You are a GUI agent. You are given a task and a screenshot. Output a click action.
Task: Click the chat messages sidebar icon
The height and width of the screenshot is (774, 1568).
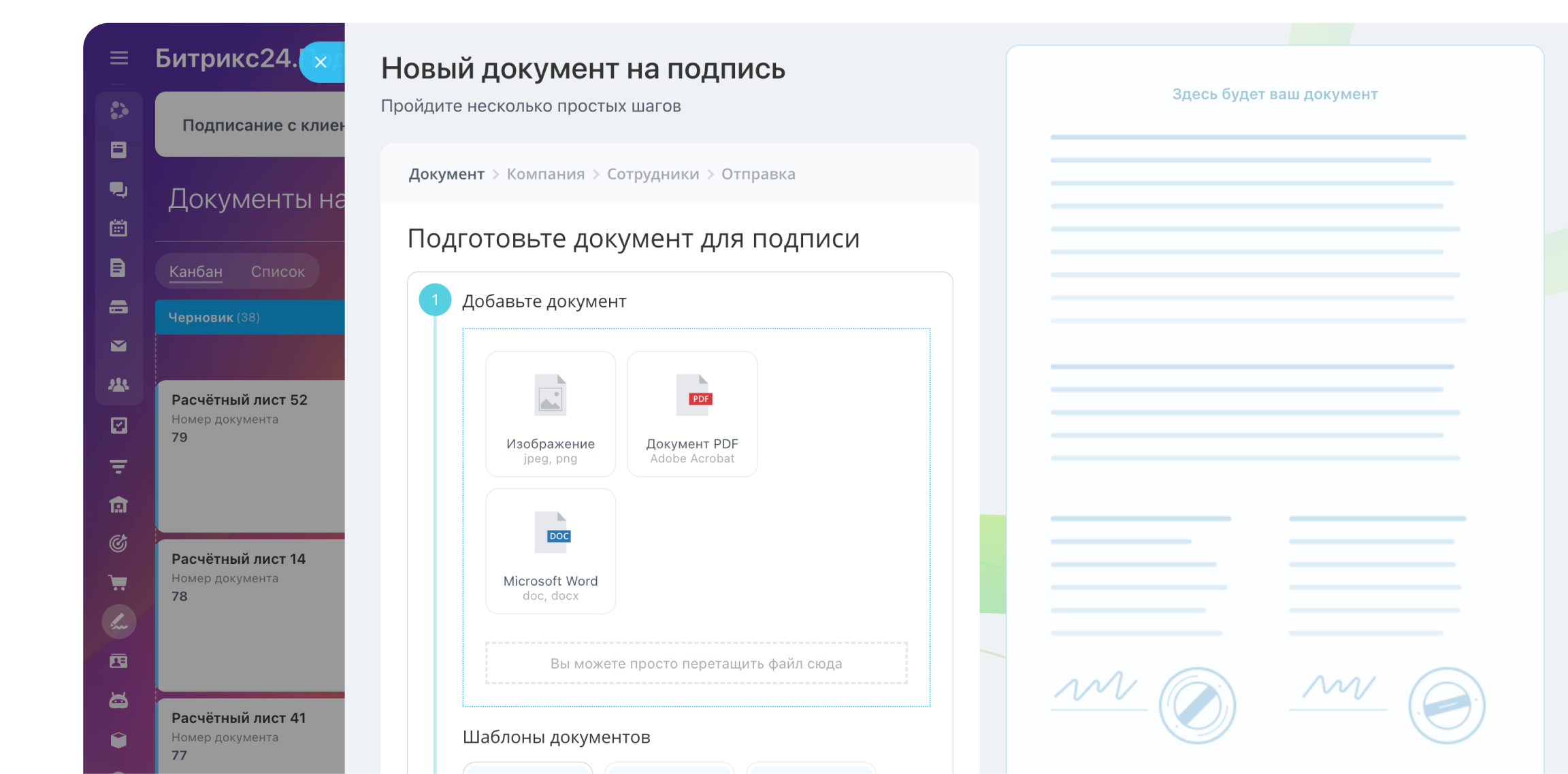click(x=118, y=190)
